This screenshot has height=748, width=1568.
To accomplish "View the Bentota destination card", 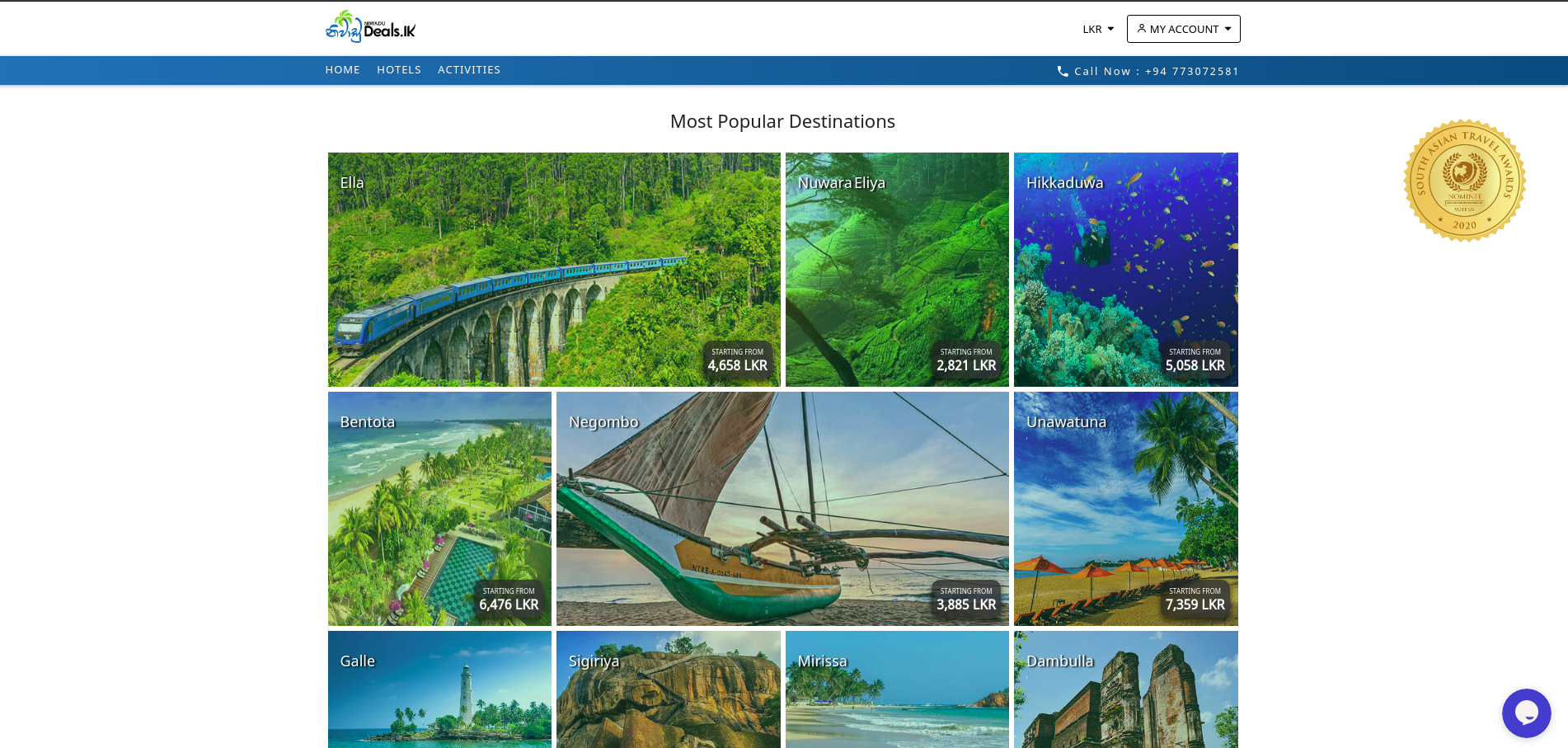I will click(x=439, y=508).
